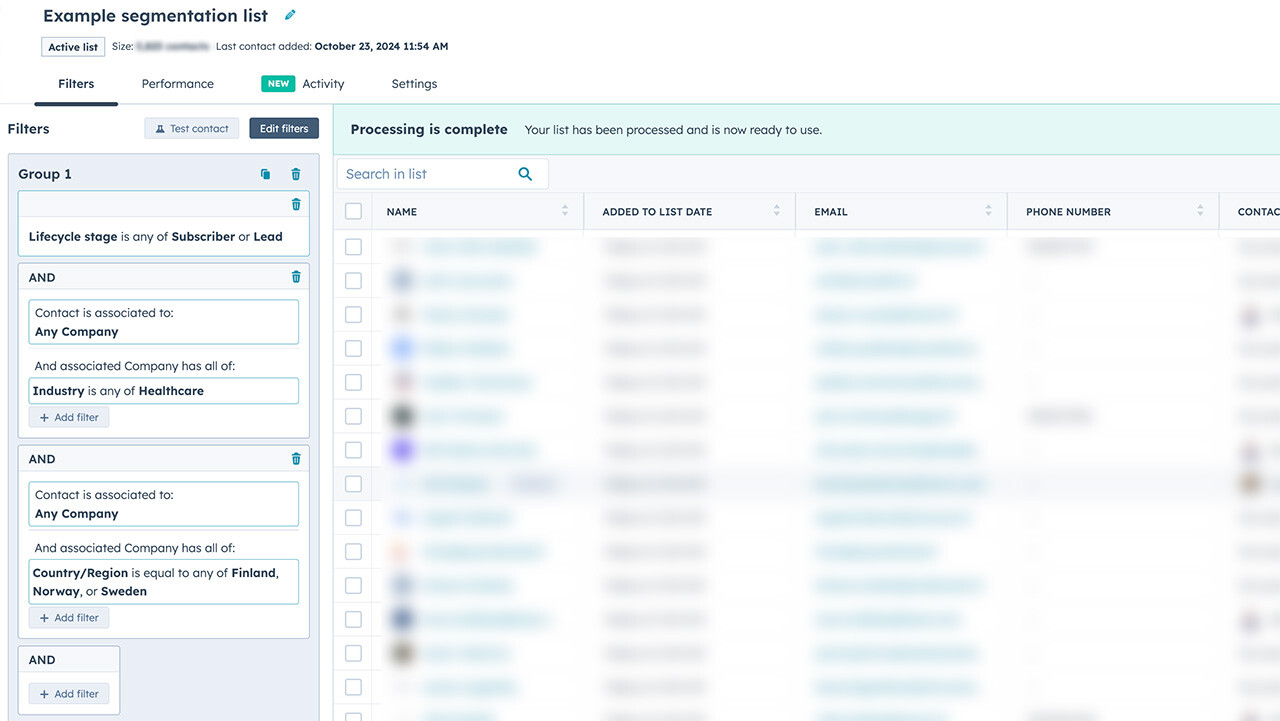The width and height of the screenshot is (1280, 721).
Task: Sort the EMAIL column with its sort arrows
Action: pos(989,211)
